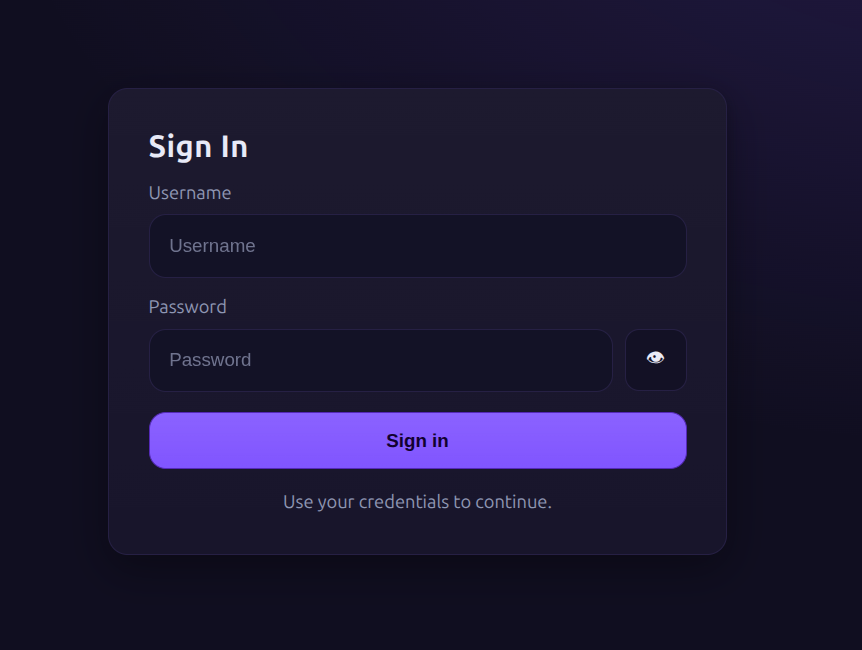The height and width of the screenshot is (650, 862).
Task: Place cursor in the Password textbox
Action: [x=380, y=360]
